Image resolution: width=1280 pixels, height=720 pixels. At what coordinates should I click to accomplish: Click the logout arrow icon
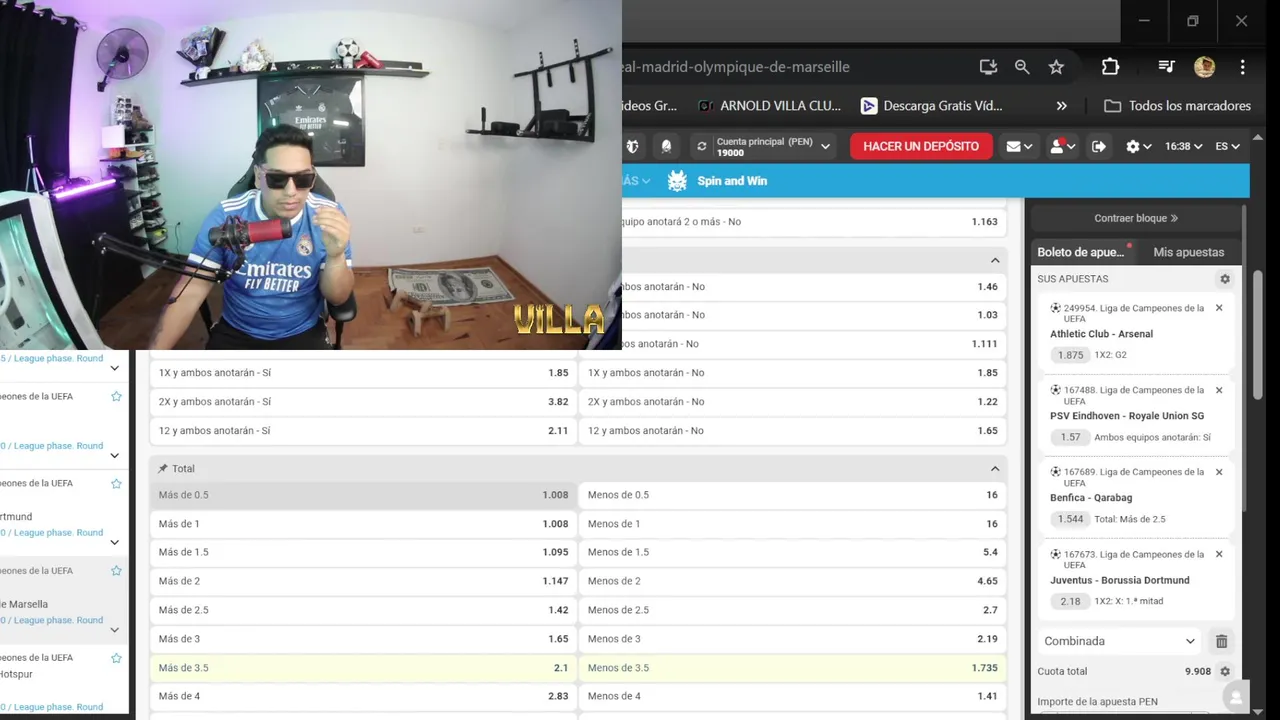(x=1099, y=146)
